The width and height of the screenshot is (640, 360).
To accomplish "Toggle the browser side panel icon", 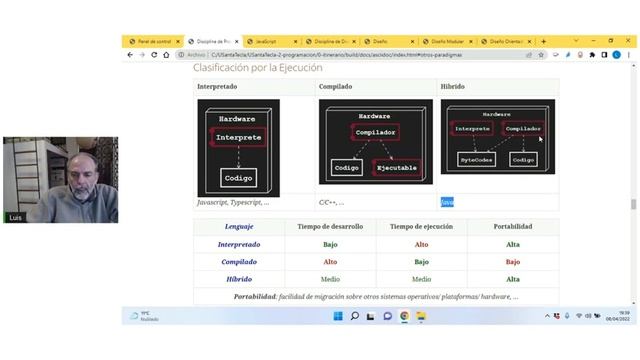I will pyautogui.click(x=604, y=55).
